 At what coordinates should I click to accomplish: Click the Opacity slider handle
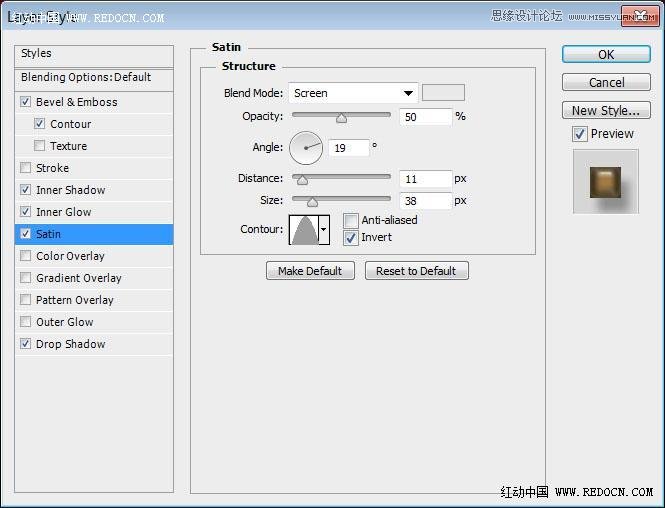point(341,118)
